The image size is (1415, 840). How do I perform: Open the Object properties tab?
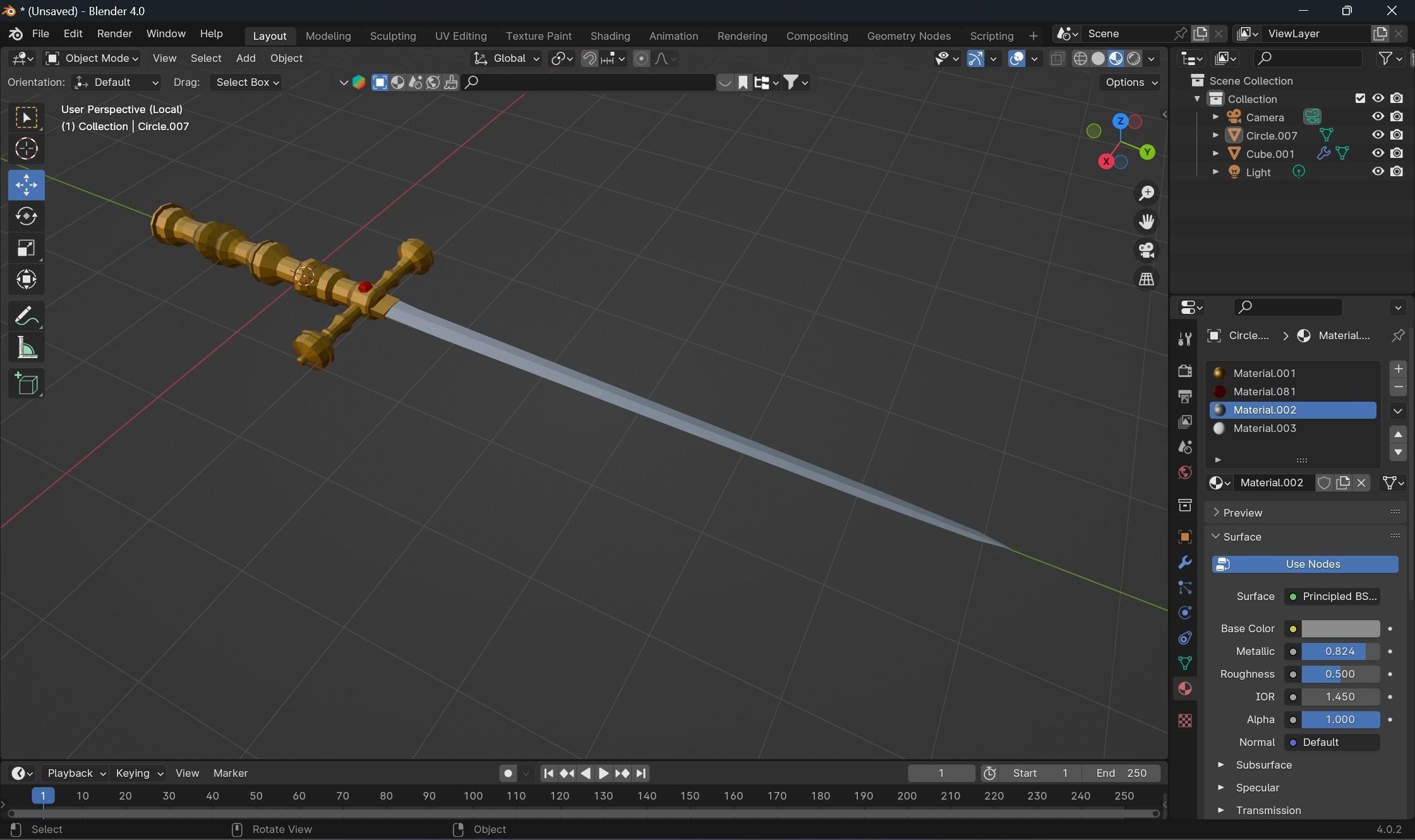(1185, 537)
